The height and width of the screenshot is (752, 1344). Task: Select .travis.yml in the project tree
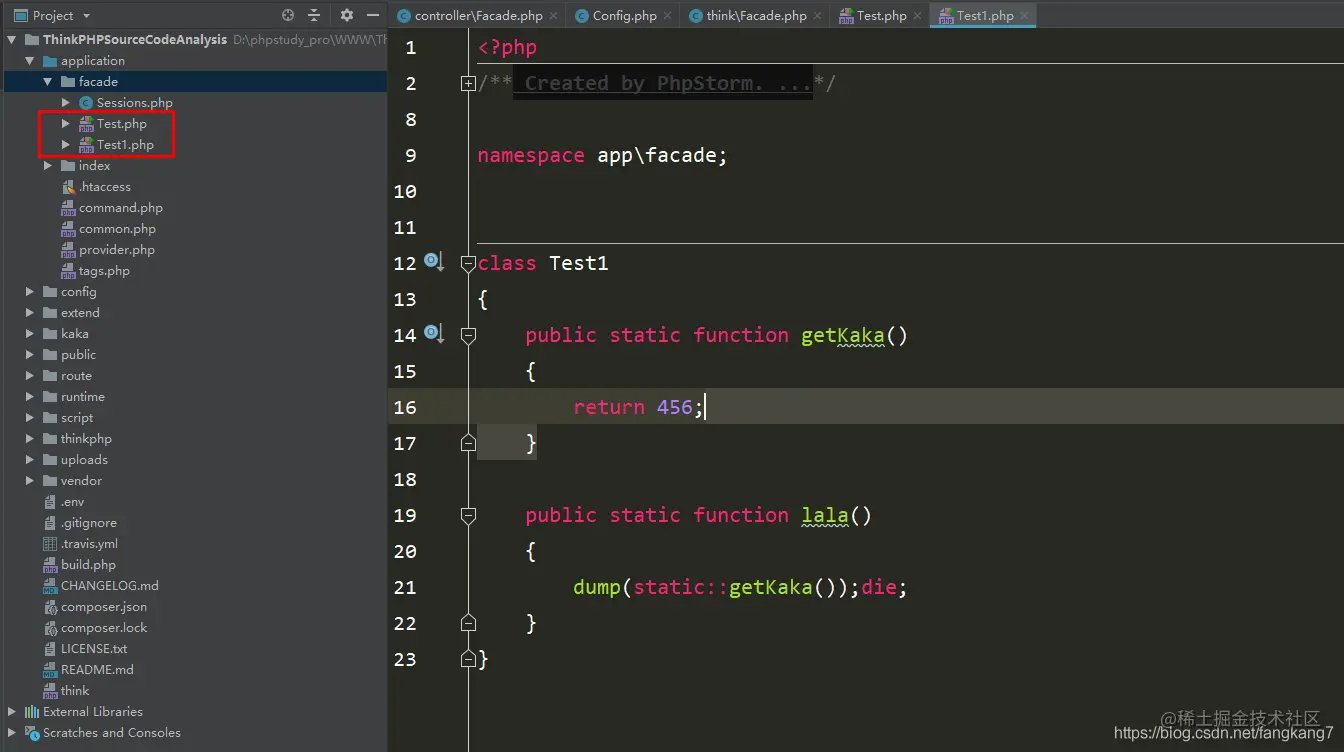(89, 544)
